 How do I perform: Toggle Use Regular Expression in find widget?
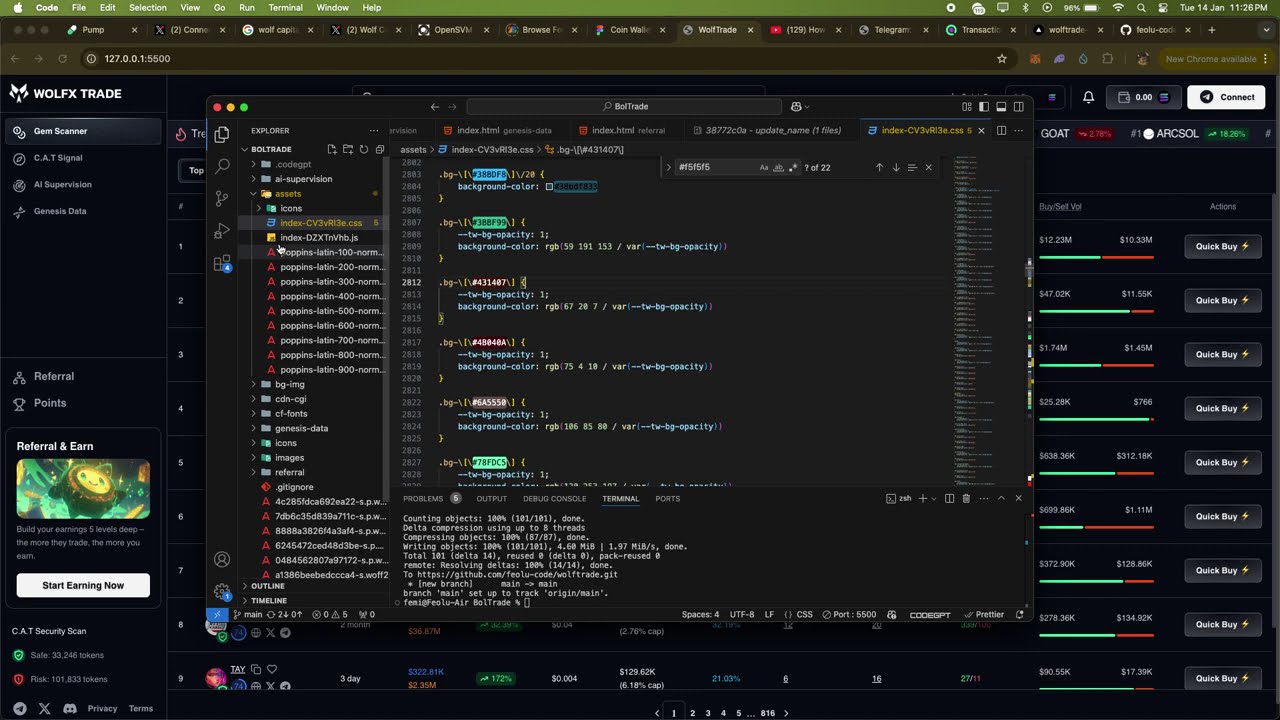click(x=792, y=167)
